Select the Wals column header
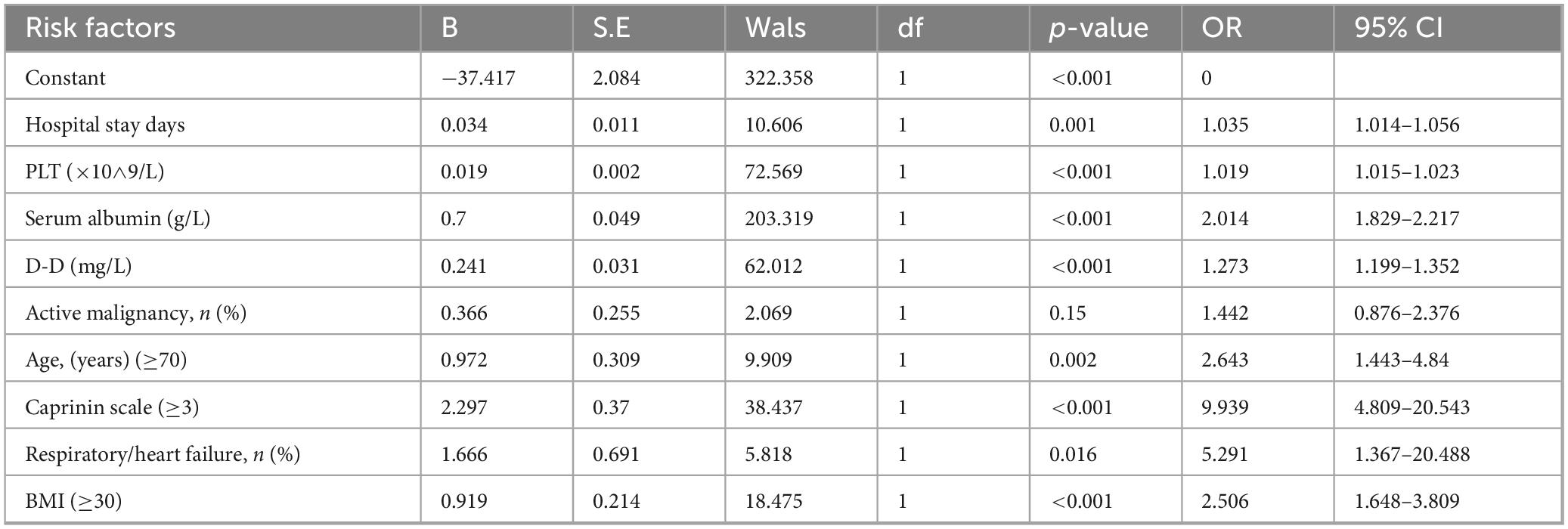 (x=775, y=28)
